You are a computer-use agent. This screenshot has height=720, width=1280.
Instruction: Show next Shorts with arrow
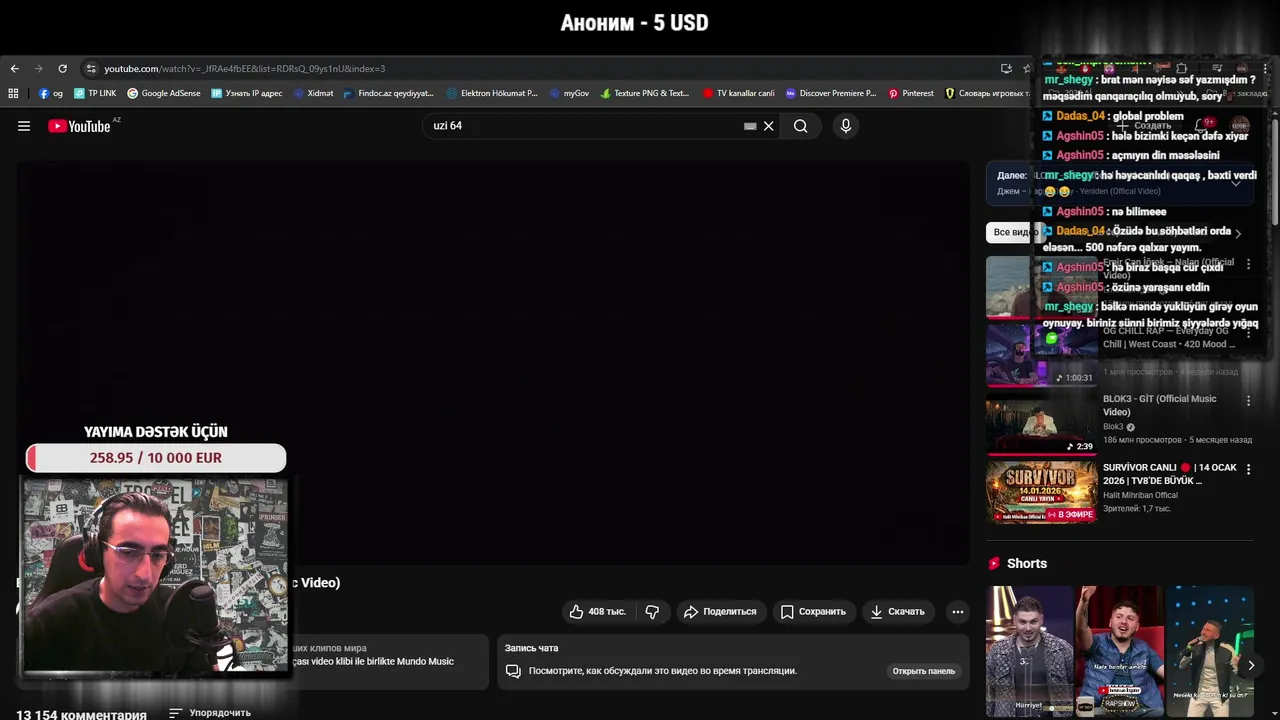[1251, 665]
